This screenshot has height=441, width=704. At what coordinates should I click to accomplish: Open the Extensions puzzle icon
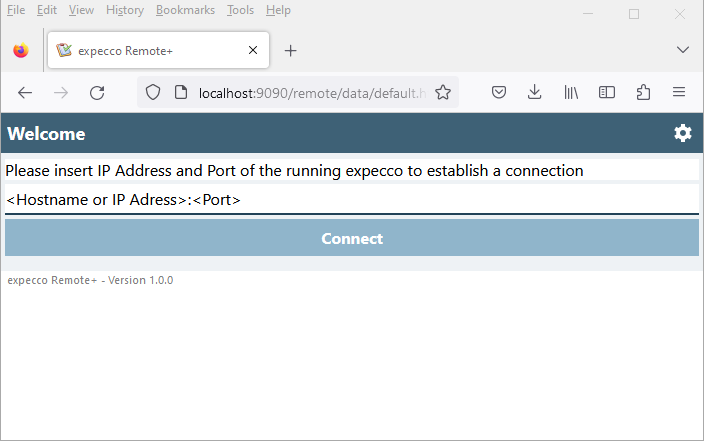pyautogui.click(x=643, y=92)
